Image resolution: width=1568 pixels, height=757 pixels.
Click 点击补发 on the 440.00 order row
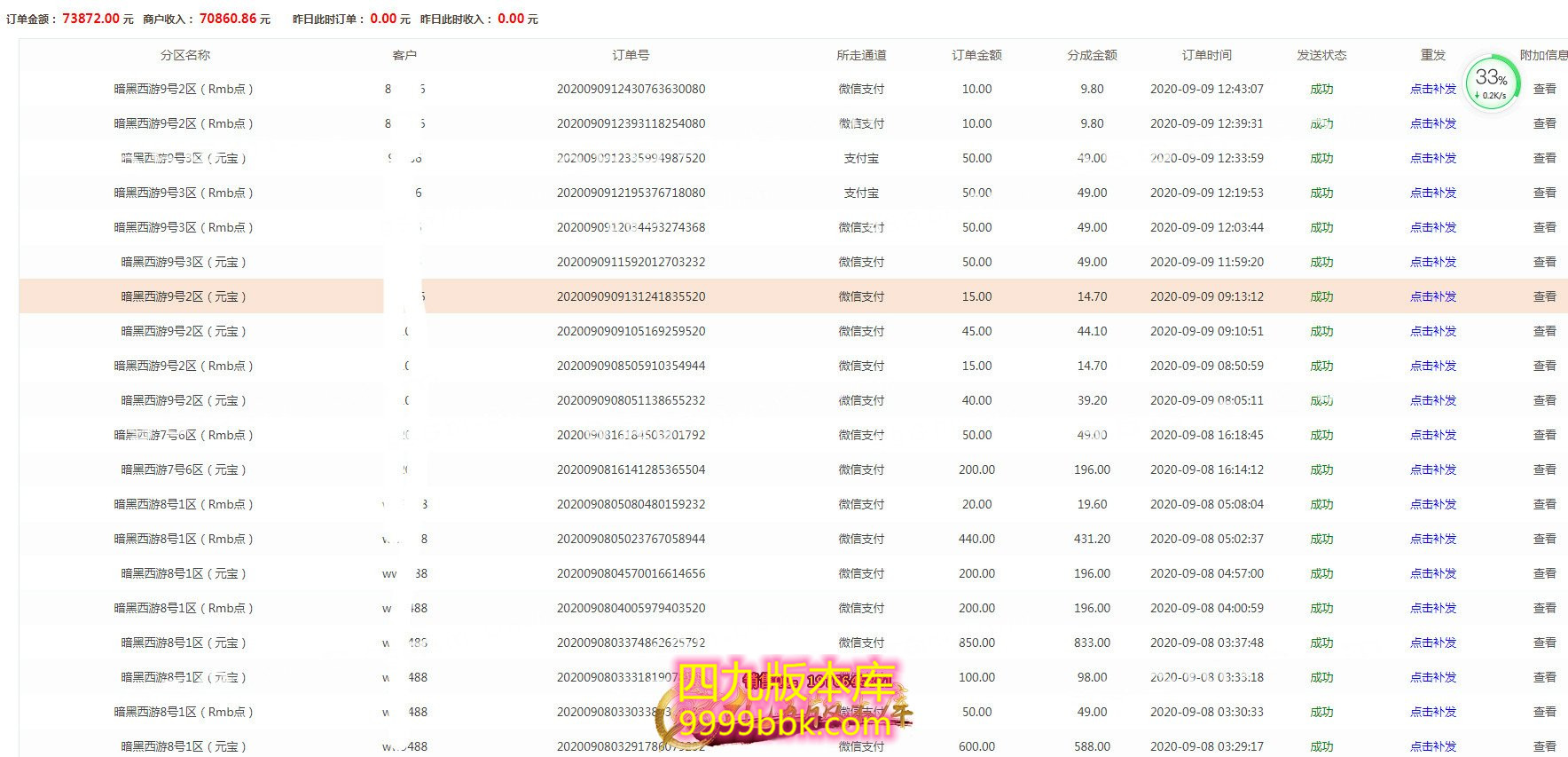1433,539
